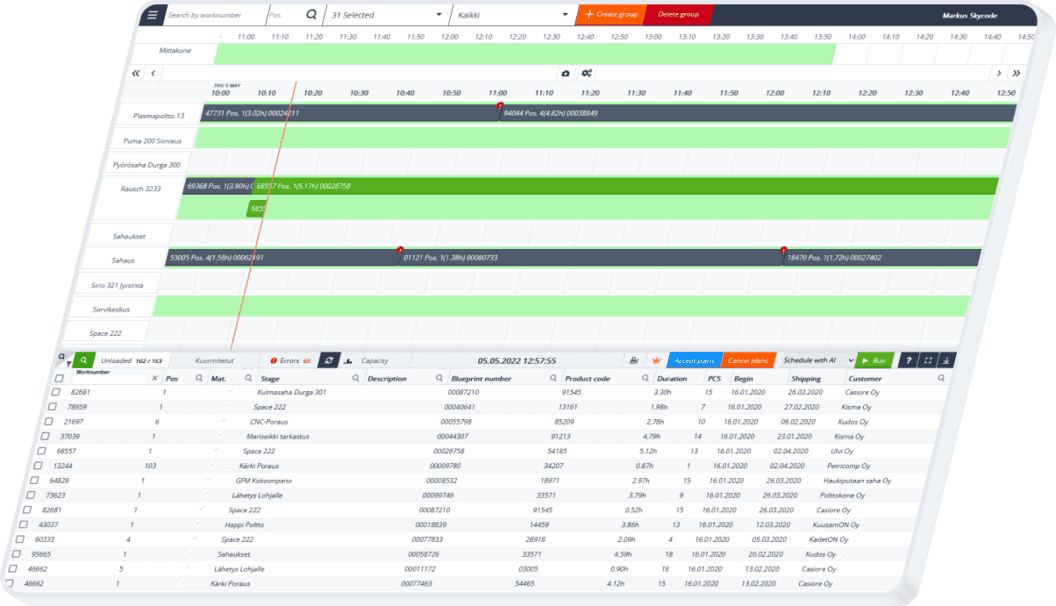Open help with the question mark button
1056x606 pixels.
tap(909, 360)
